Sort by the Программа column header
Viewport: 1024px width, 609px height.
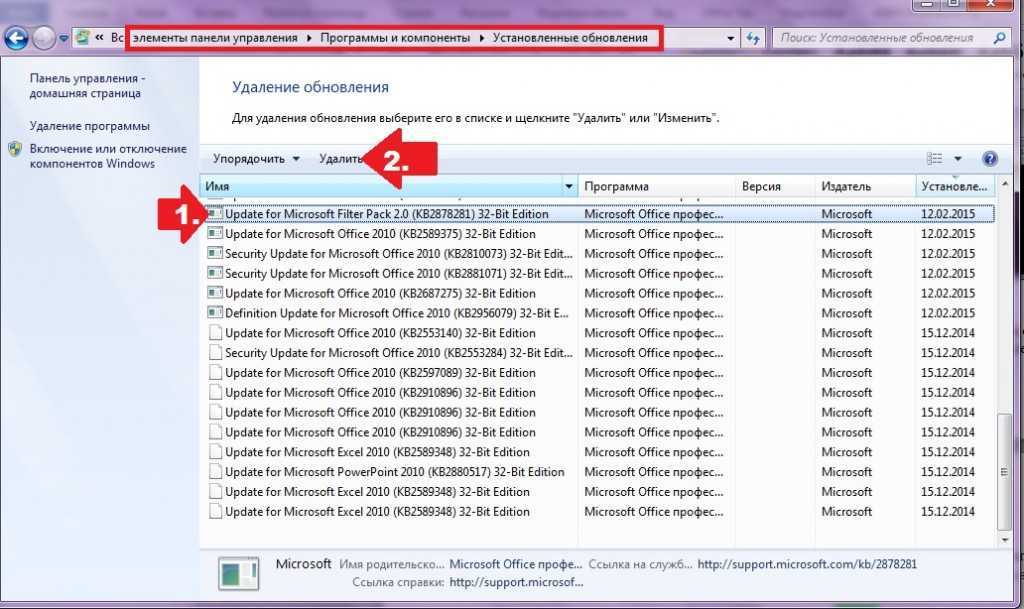pyautogui.click(x=617, y=187)
